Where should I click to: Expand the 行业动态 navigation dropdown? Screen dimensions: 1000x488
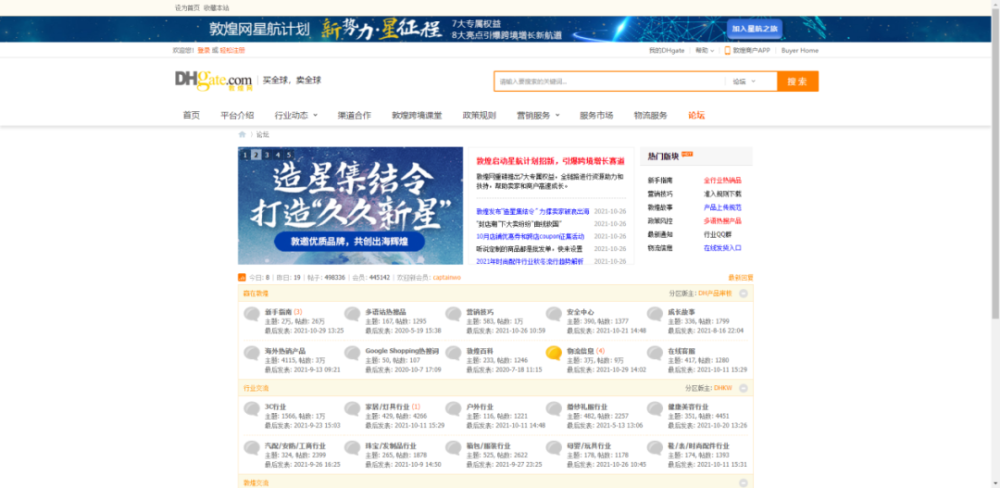point(296,115)
